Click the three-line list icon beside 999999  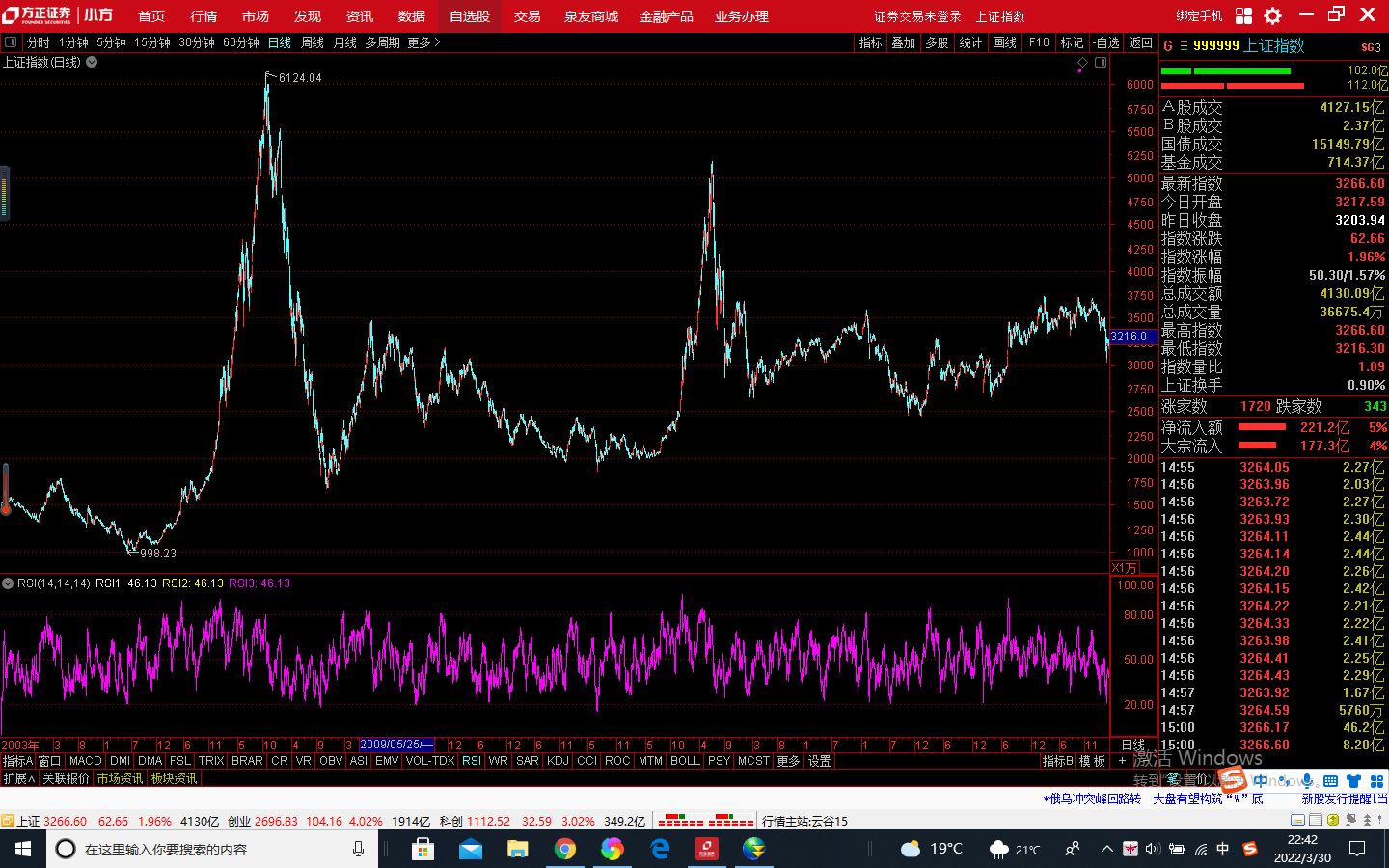click(x=1184, y=45)
